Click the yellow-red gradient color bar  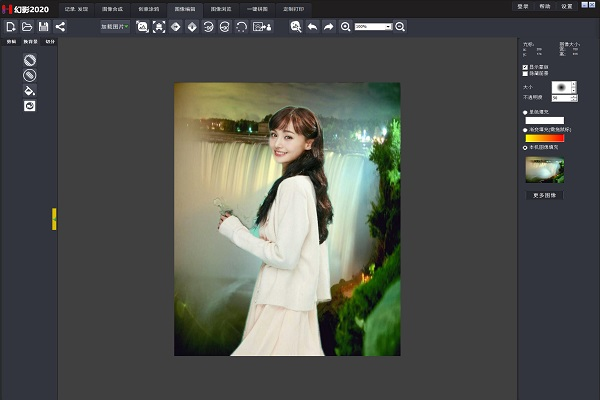(545, 138)
